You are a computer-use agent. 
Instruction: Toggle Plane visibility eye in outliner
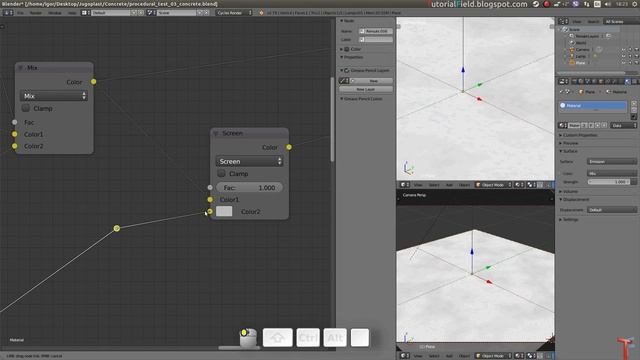coord(623,62)
